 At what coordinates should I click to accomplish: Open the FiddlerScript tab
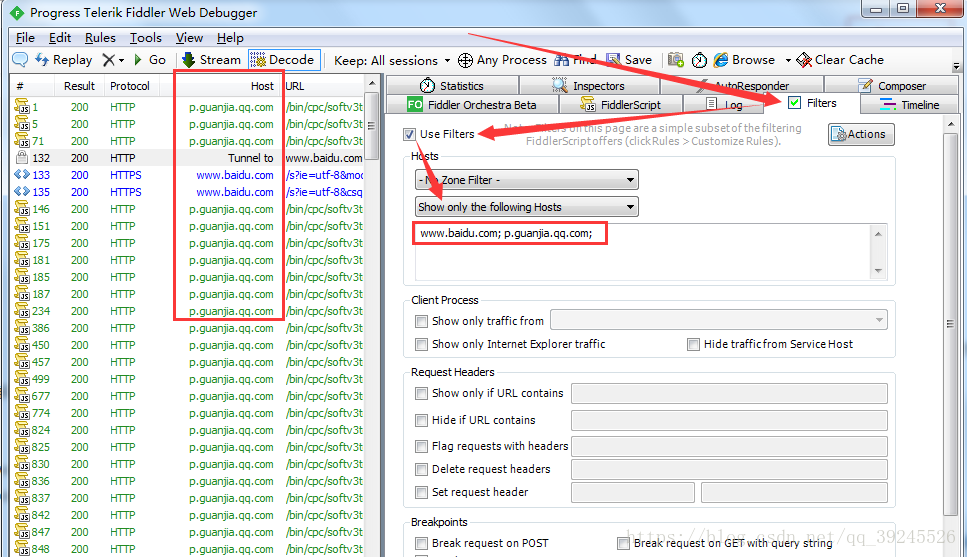coord(620,104)
